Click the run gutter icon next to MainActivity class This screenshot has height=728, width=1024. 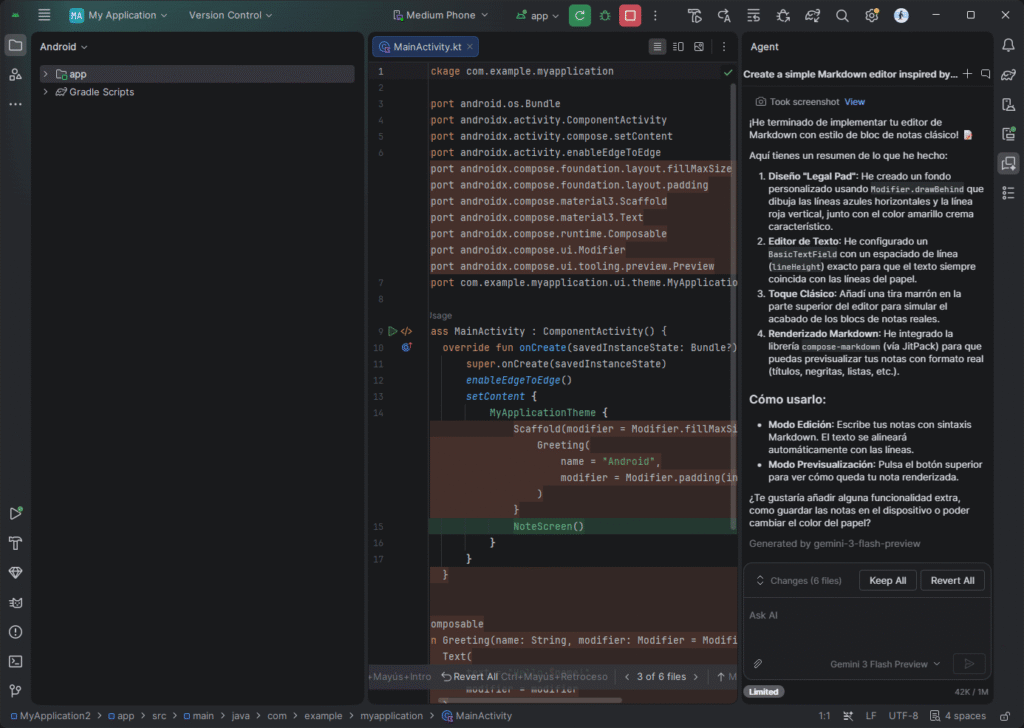tap(392, 331)
